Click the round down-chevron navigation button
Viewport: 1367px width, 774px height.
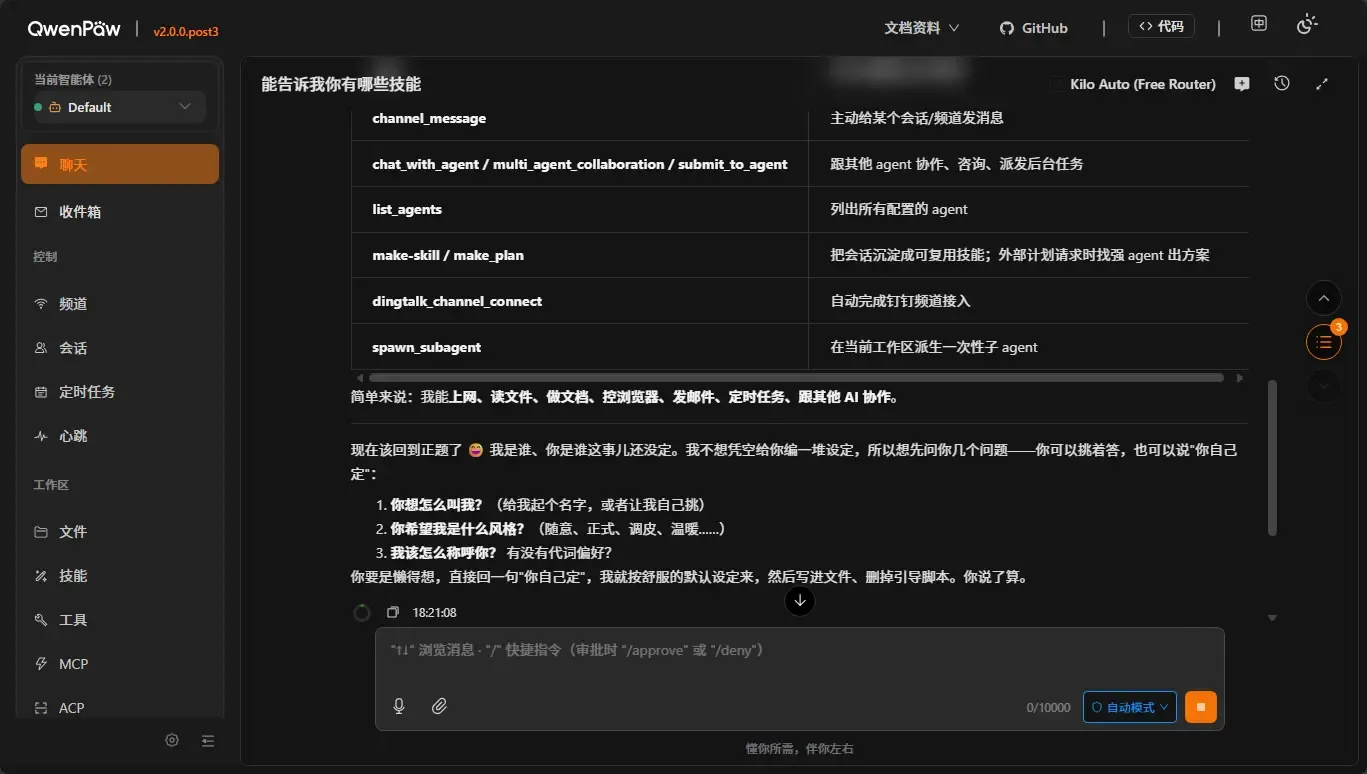click(x=1324, y=386)
